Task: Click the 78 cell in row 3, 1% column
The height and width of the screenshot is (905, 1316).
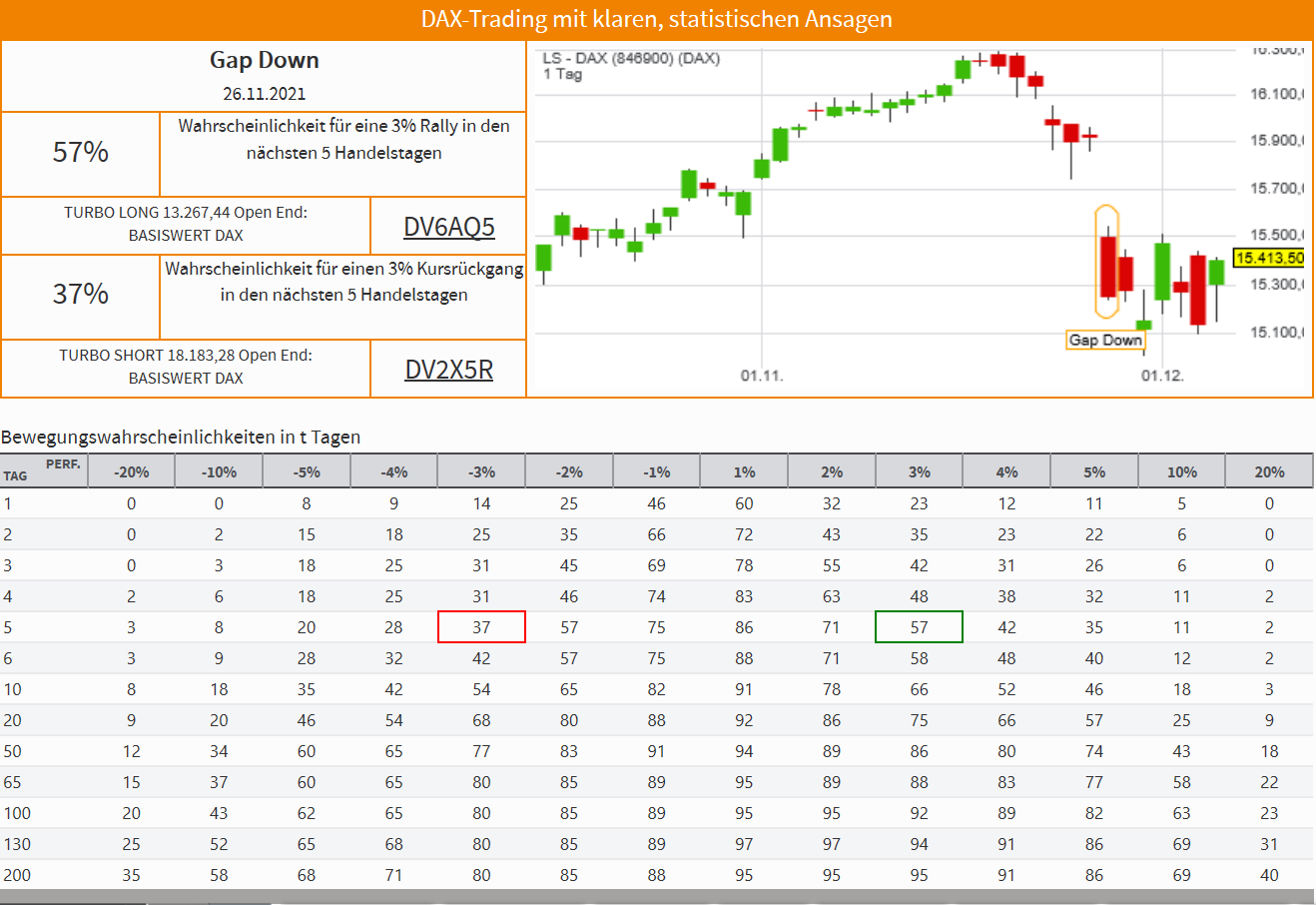Action: pyautogui.click(x=744, y=565)
